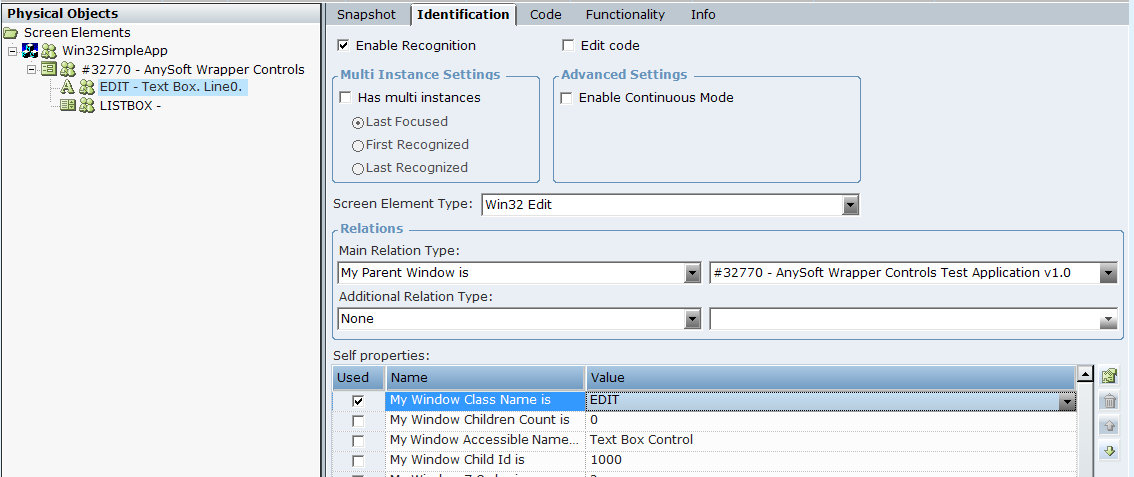The width and height of the screenshot is (1134, 477).
Task: Click the letter A icon beside EDIT
Action: (x=68, y=87)
